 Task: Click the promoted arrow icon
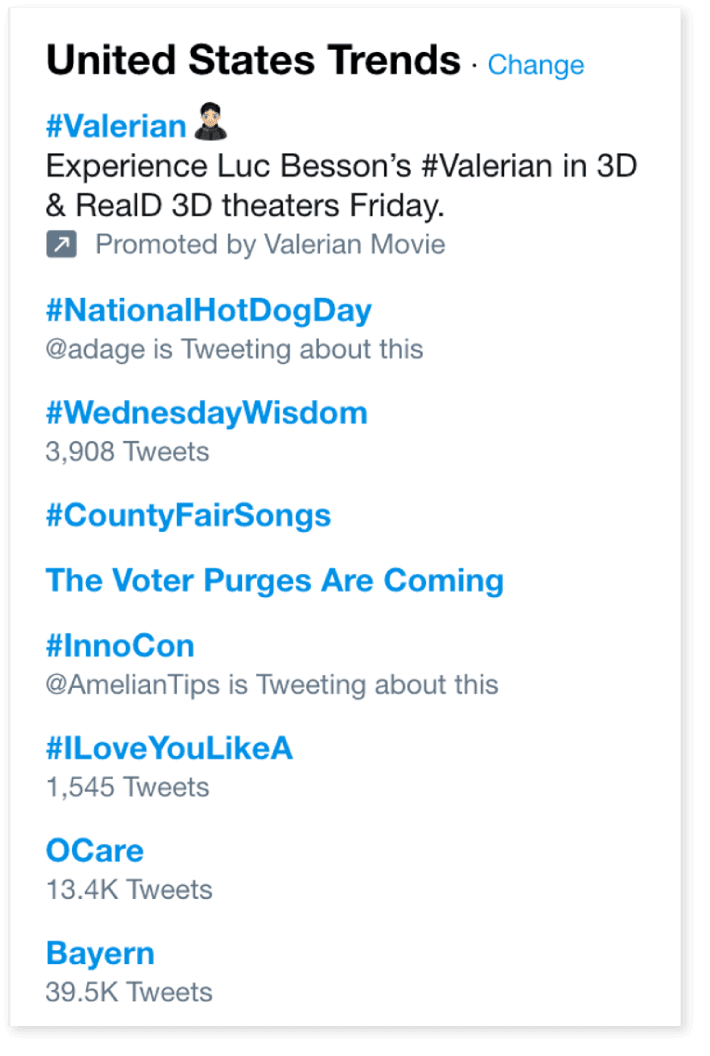pyautogui.click(x=61, y=245)
